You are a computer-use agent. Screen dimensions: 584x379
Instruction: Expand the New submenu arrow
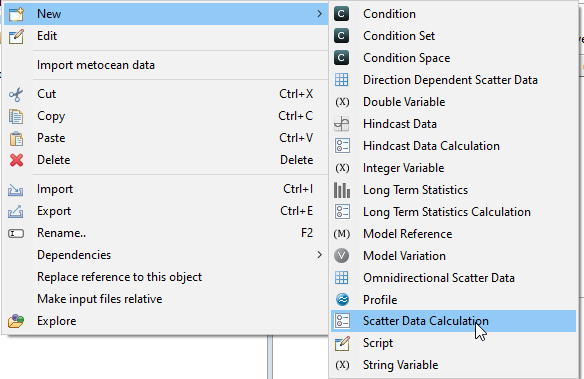tap(319, 14)
